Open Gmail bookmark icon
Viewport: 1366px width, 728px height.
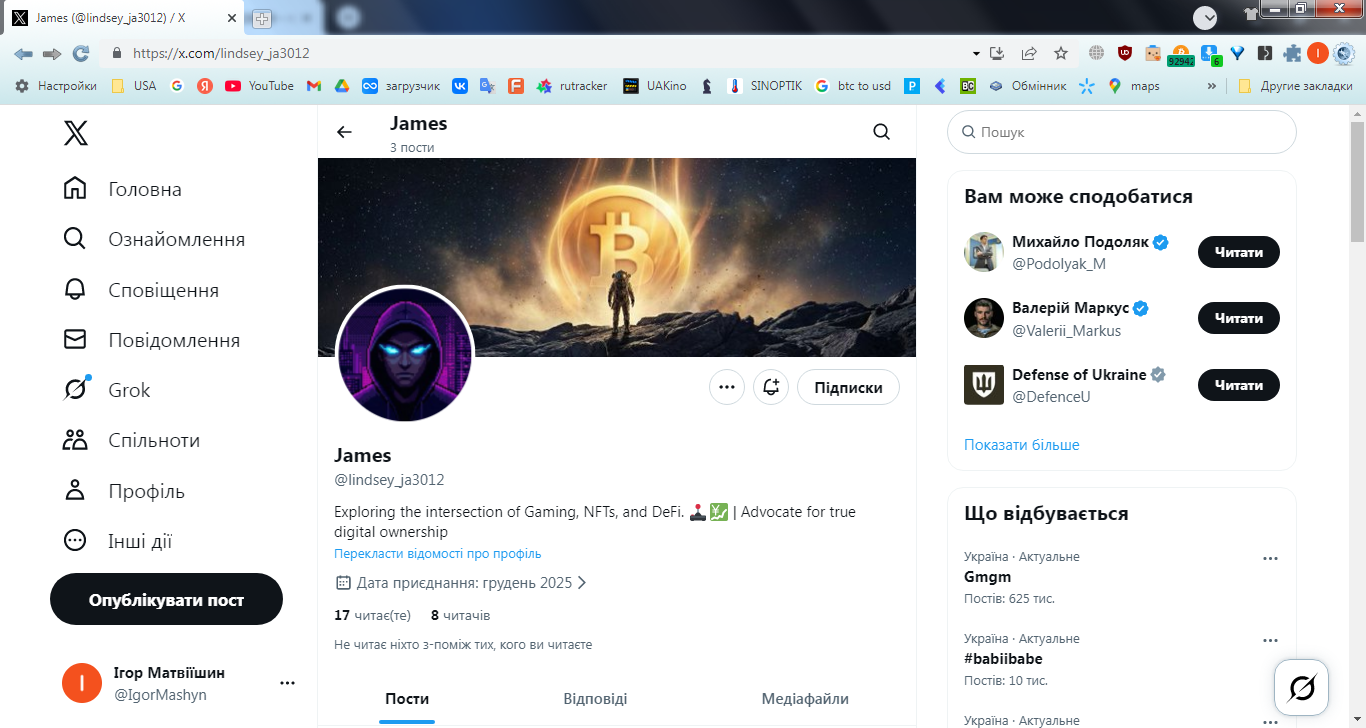pyautogui.click(x=314, y=86)
